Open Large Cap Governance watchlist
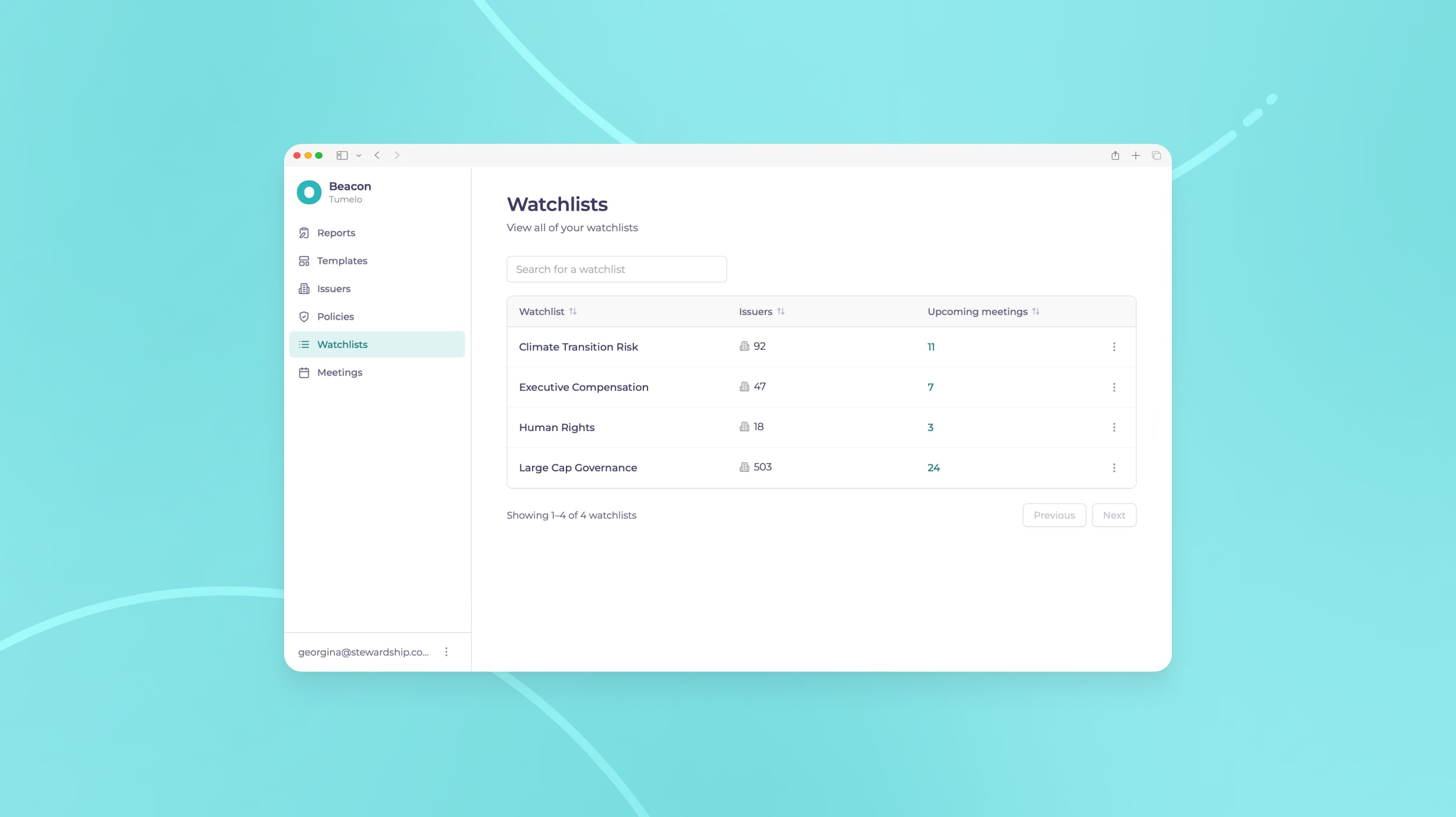 tap(578, 468)
